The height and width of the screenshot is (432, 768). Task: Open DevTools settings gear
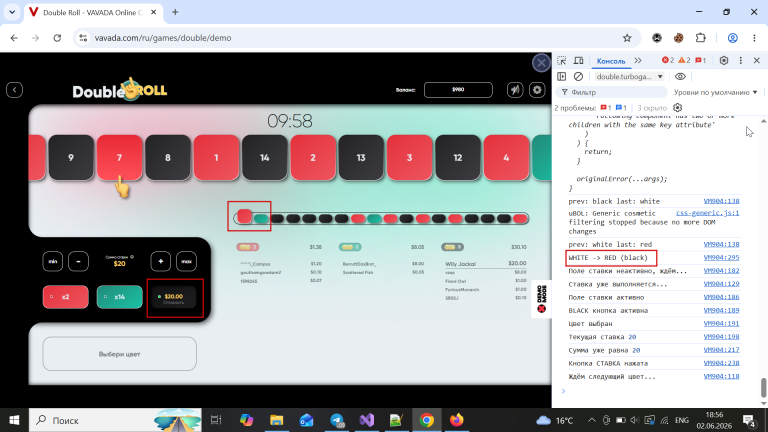[x=724, y=60]
